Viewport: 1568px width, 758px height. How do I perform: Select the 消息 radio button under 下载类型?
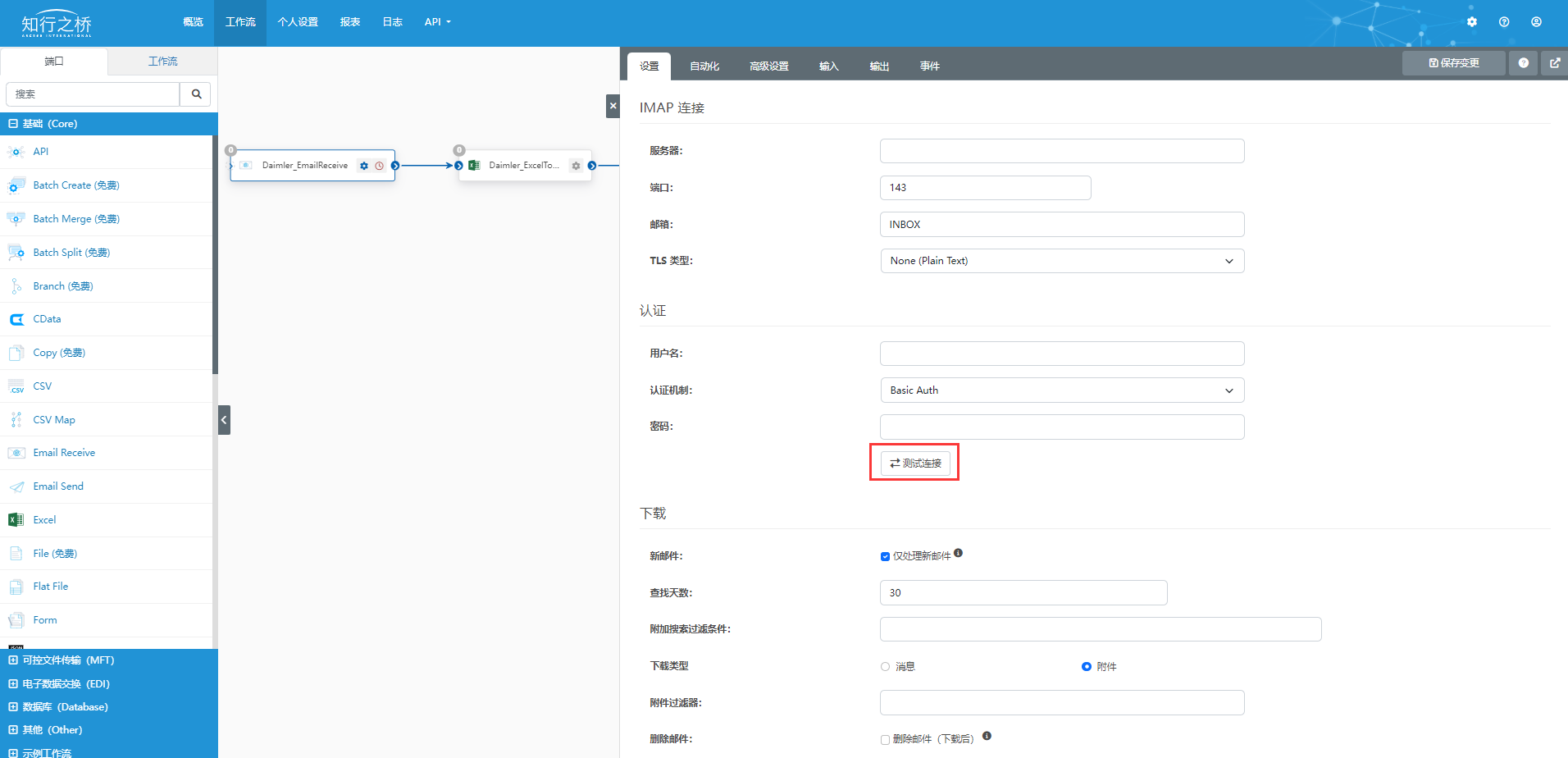pyautogui.click(x=885, y=666)
